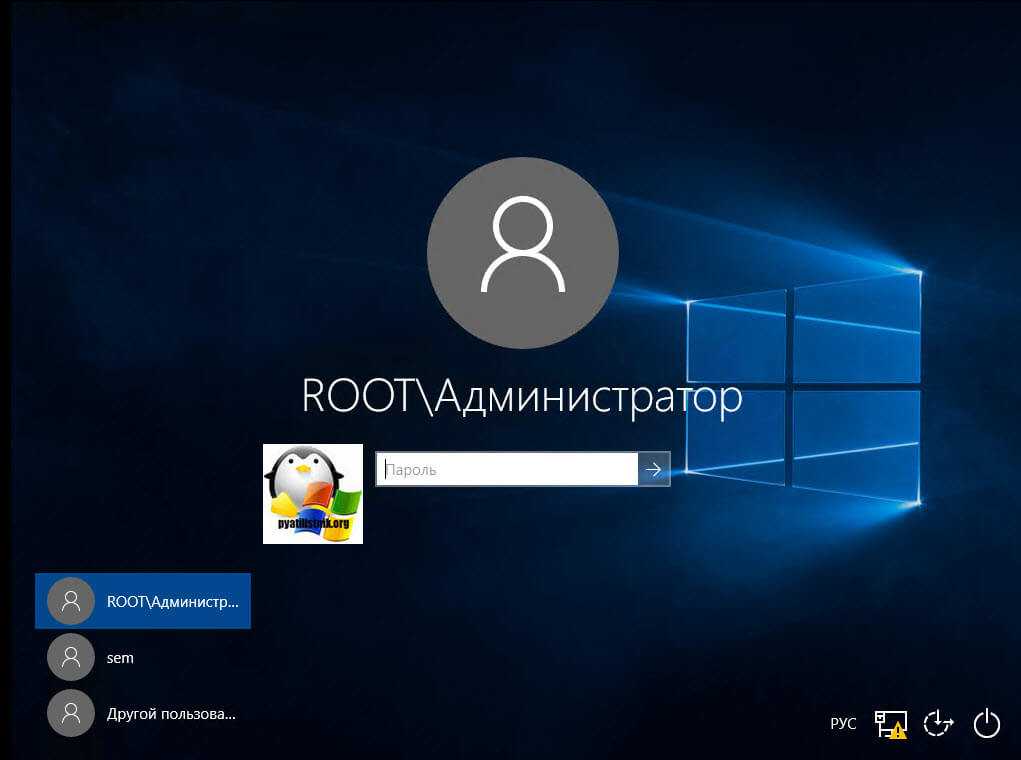Viewport: 1021px width, 760px height.
Task: Click the Windows logo in the wallpaper
Action: coord(803,390)
